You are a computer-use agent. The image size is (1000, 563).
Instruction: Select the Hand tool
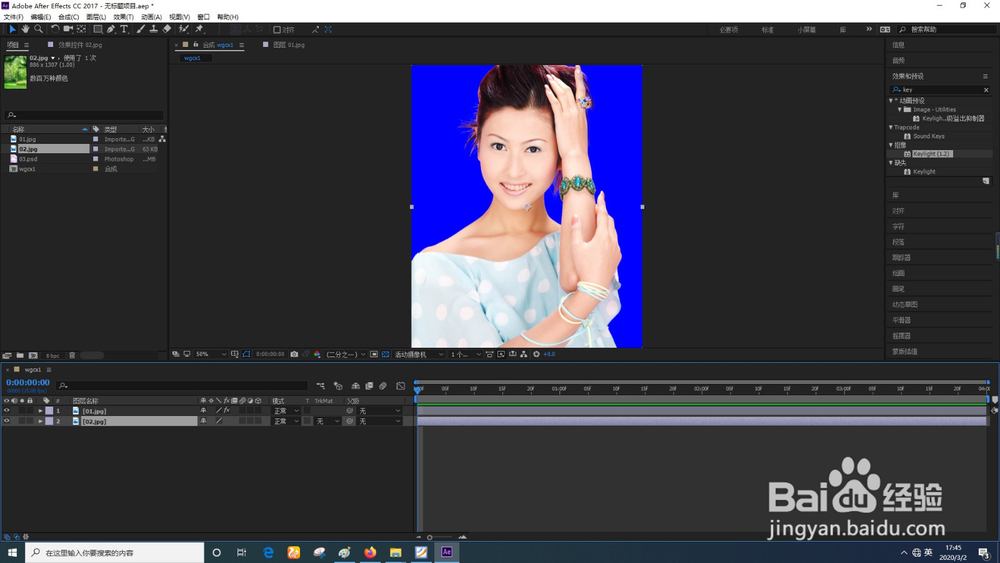coord(26,29)
